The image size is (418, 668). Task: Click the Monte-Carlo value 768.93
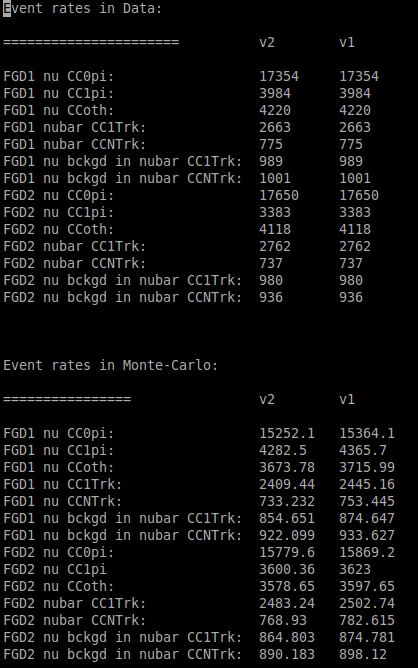[x=283, y=620]
